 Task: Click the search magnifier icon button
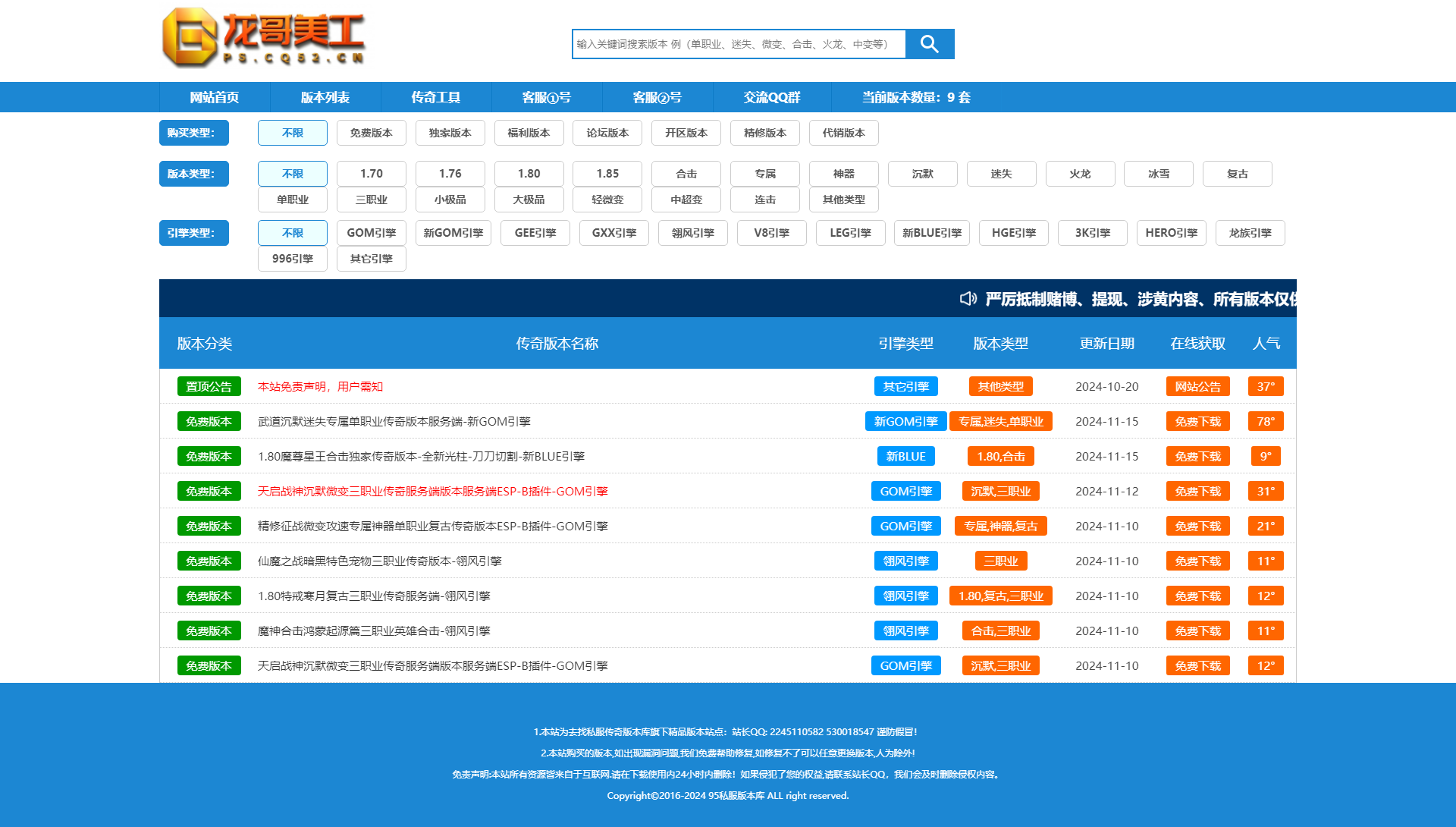(930, 44)
